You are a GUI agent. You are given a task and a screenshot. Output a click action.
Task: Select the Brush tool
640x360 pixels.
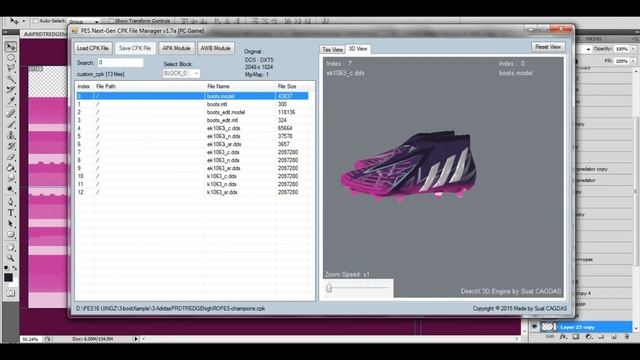coord(11,124)
